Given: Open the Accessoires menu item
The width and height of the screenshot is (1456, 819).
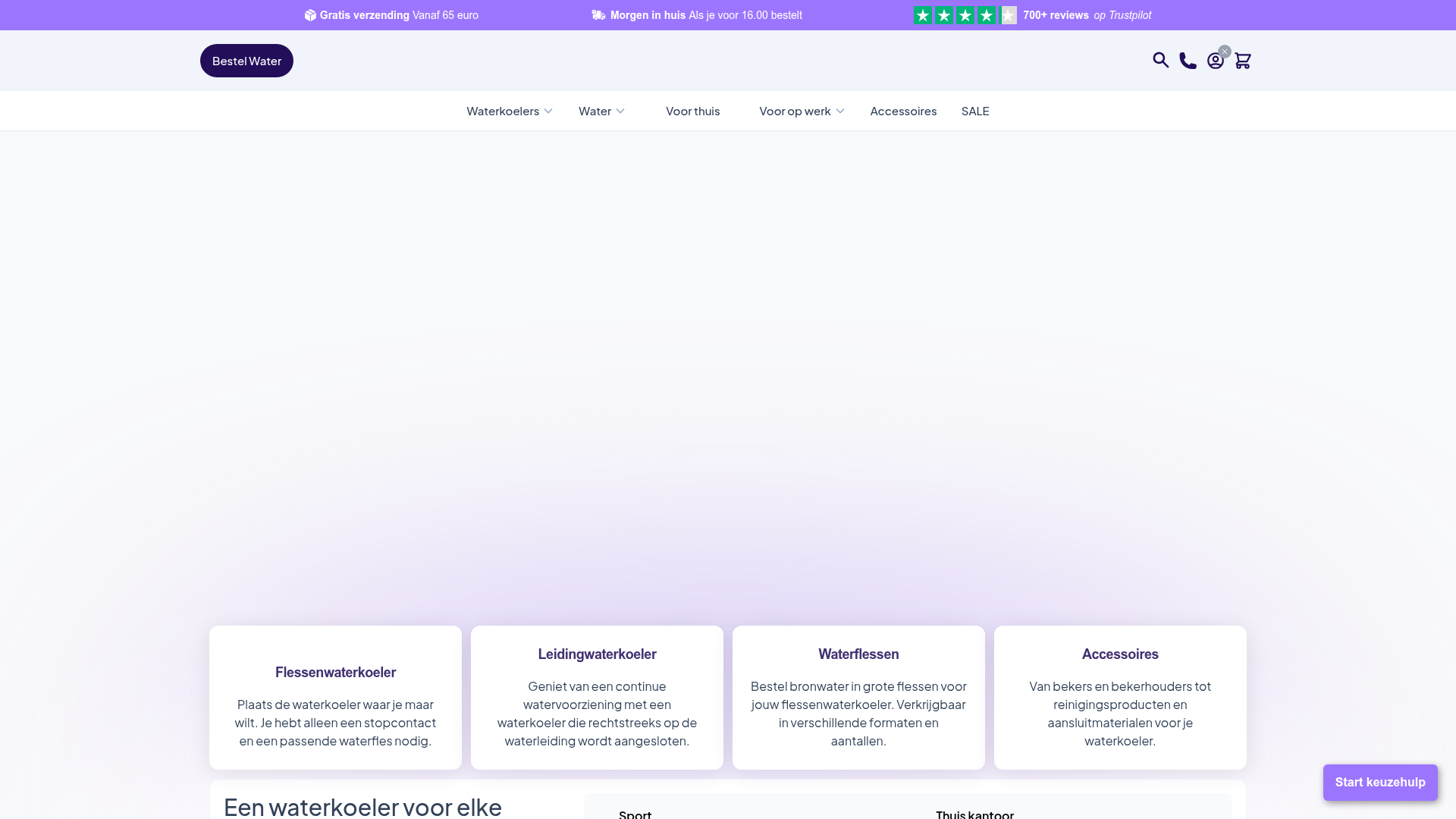Looking at the screenshot, I should pos(903,111).
